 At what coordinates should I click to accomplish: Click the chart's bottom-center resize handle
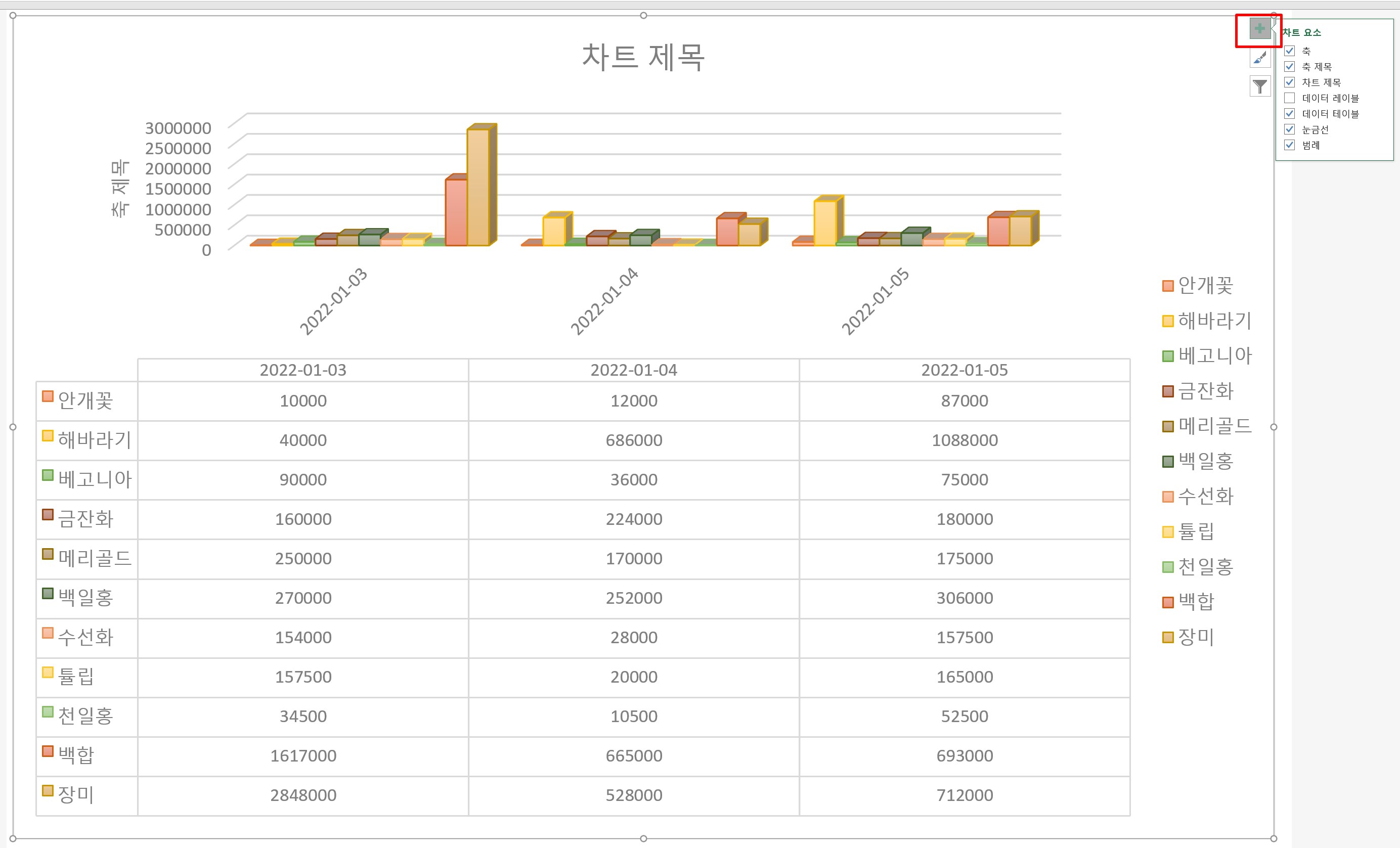(643, 838)
